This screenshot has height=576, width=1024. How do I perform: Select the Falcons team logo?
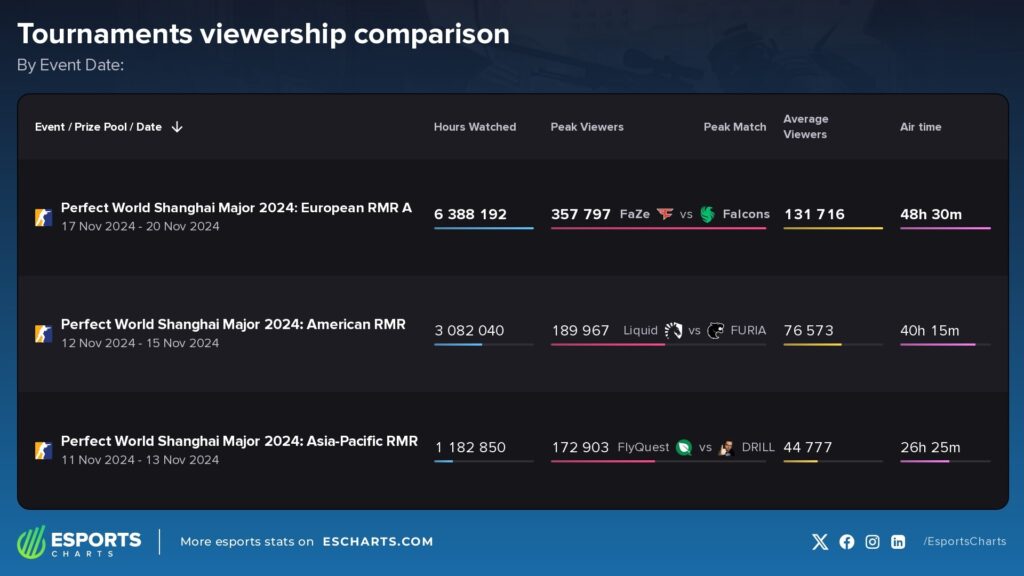pyautogui.click(x=707, y=214)
